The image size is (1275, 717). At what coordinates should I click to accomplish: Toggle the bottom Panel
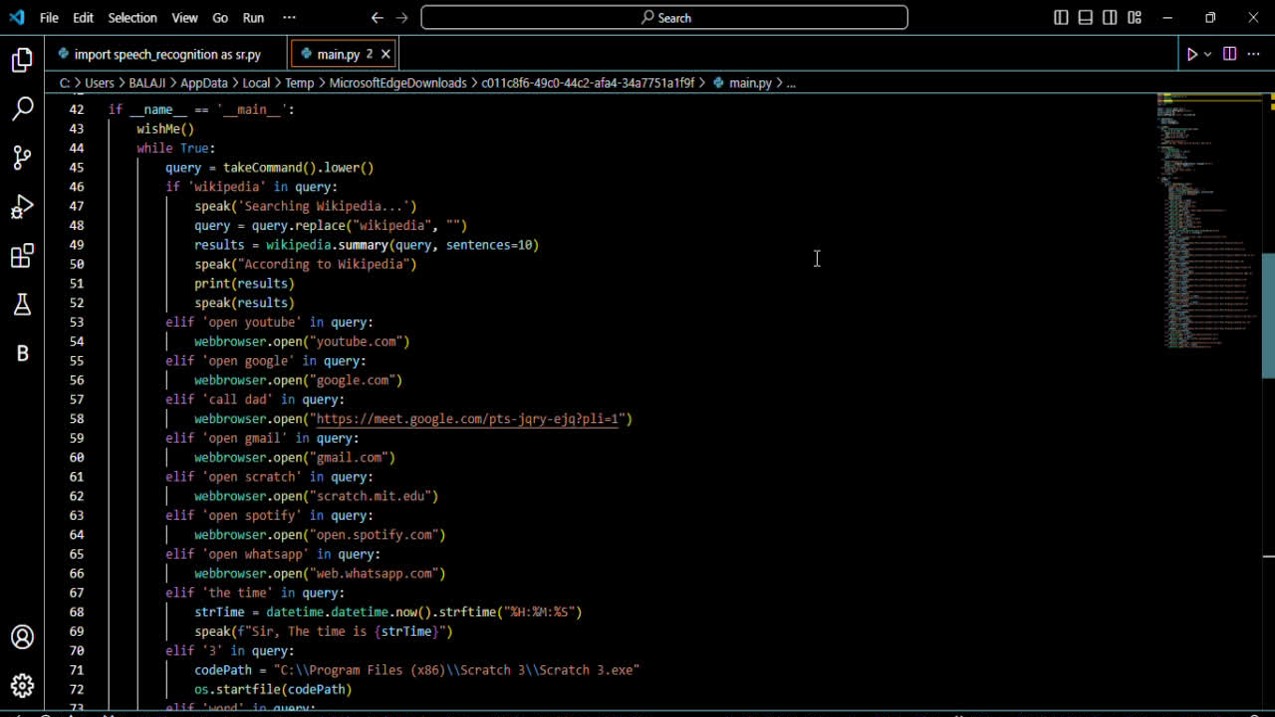(1085, 18)
